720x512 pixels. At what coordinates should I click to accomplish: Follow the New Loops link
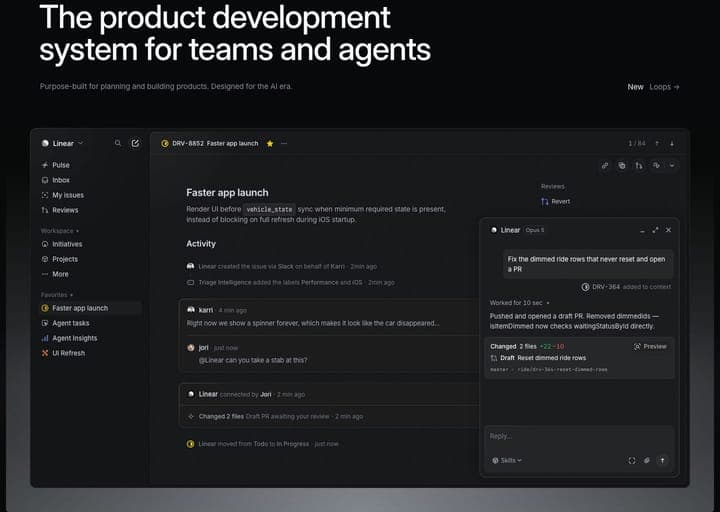click(653, 87)
